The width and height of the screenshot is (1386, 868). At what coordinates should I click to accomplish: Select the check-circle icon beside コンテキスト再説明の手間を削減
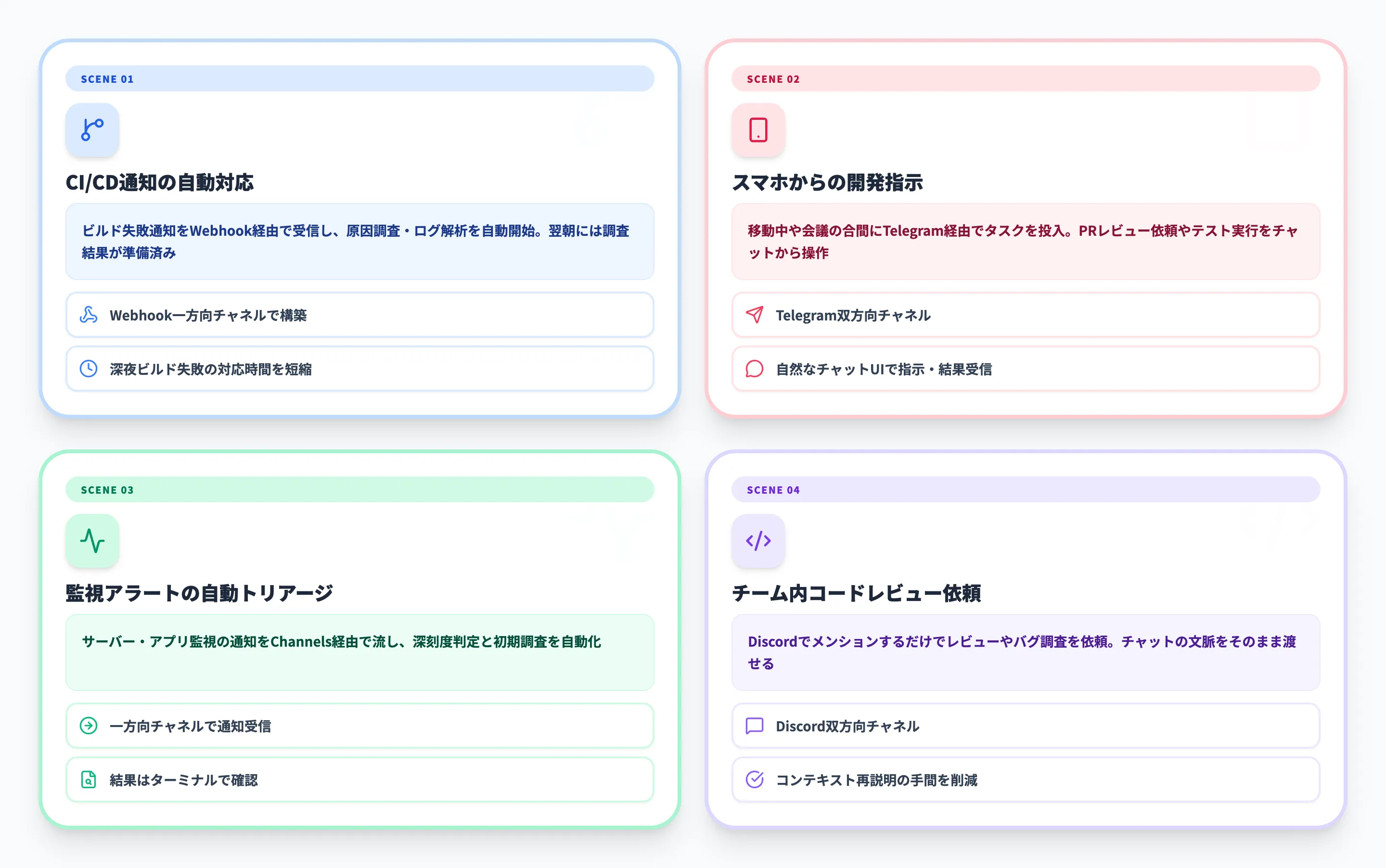tap(754, 779)
